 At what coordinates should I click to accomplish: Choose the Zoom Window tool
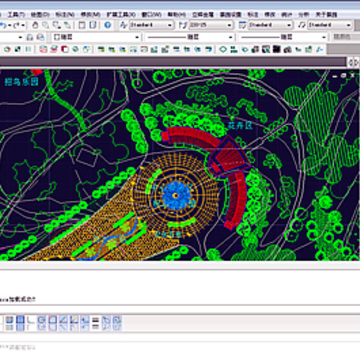(x=57, y=25)
